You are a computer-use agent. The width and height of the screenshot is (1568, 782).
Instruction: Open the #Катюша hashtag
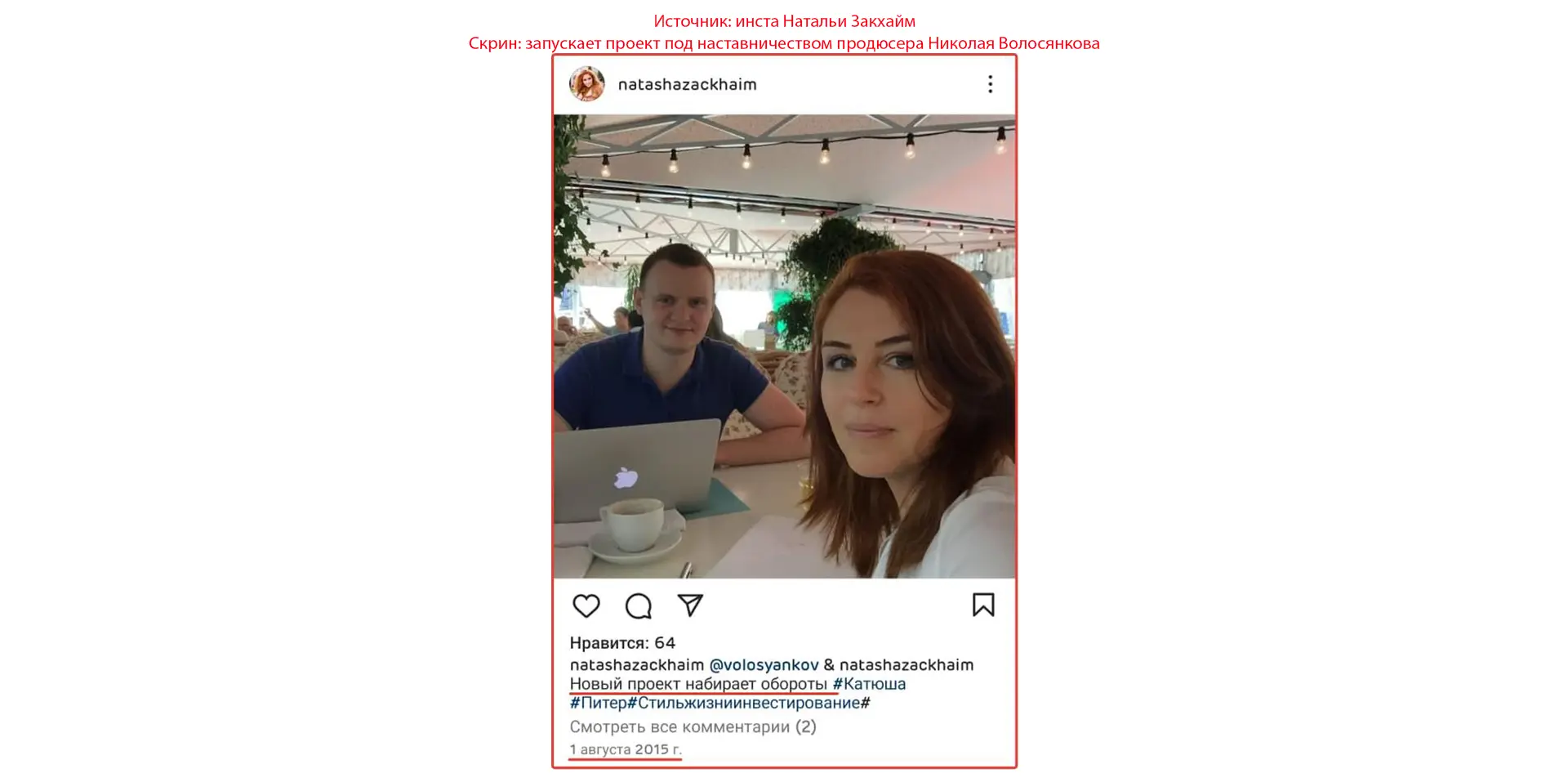click(869, 683)
